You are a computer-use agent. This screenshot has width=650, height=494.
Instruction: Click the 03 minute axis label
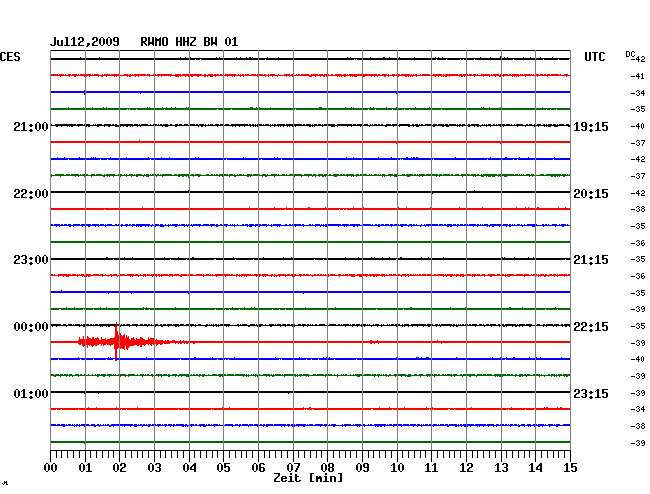pos(154,468)
